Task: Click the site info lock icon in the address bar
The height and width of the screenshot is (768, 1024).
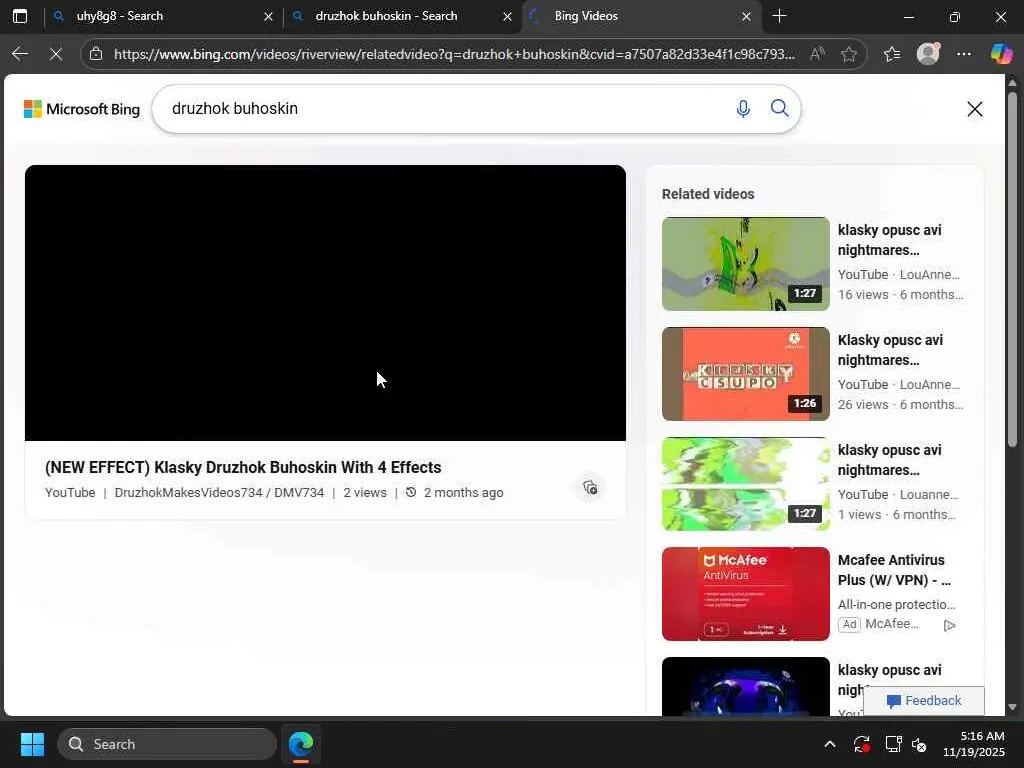Action: pyautogui.click(x=96, y=54)
